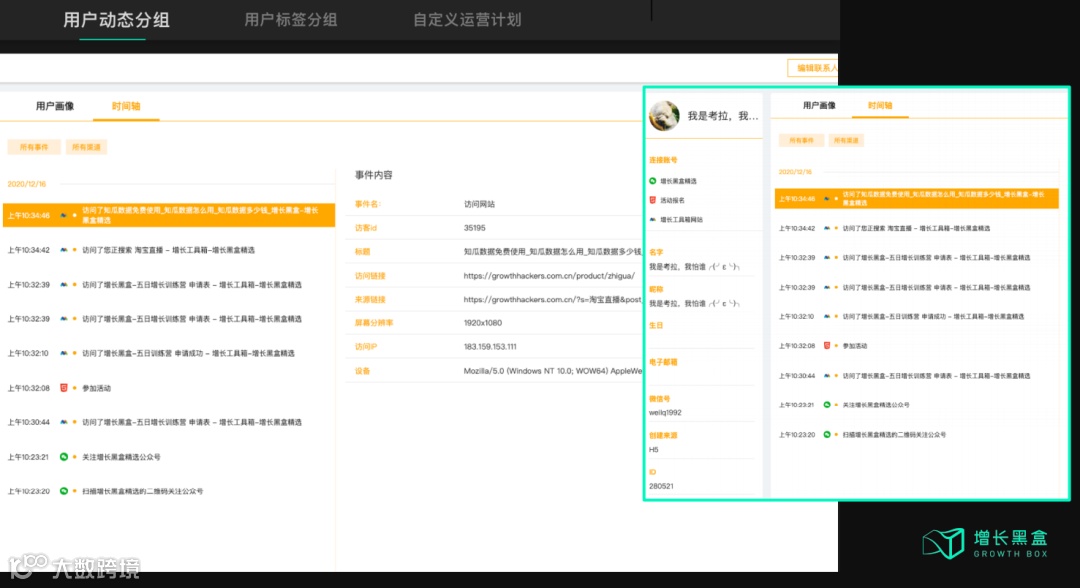Click the Growth Box cube logo
Viewport: 1080px width, 588px height.
(x=944, y=543)
